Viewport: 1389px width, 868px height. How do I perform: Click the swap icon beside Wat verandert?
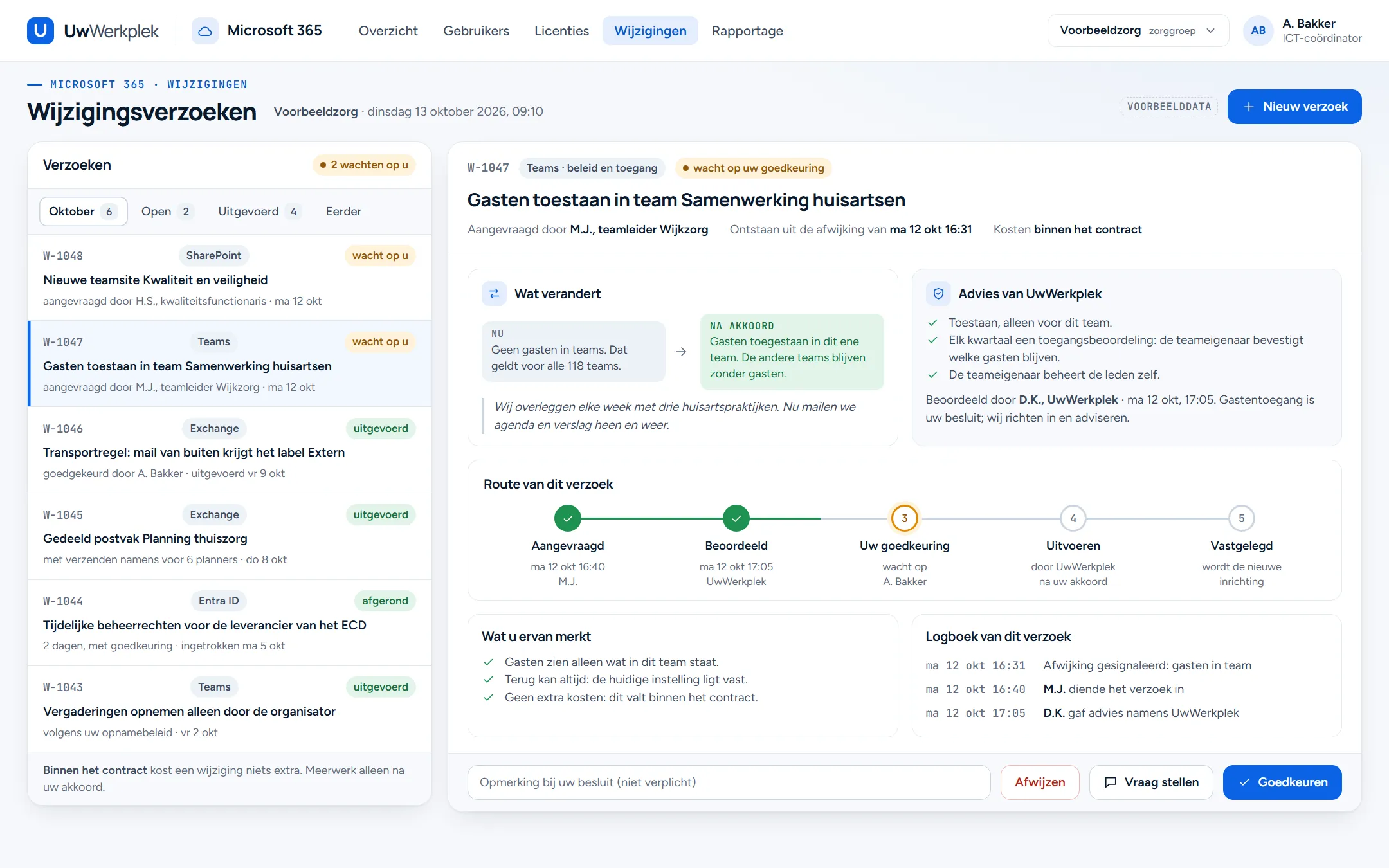(494, 294)
